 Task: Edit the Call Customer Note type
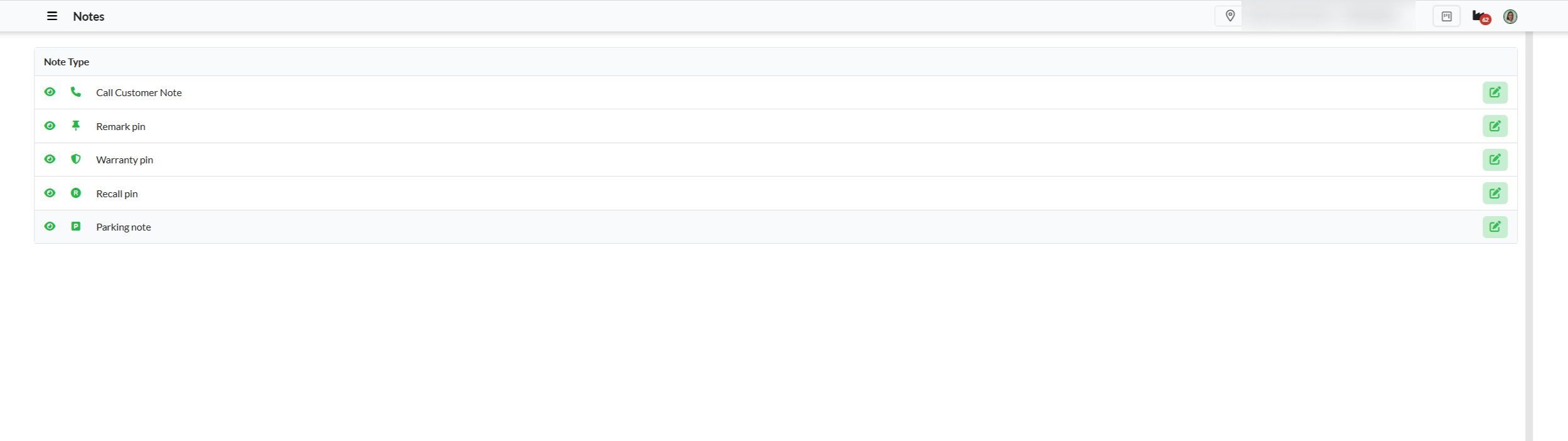point(1495,92)
